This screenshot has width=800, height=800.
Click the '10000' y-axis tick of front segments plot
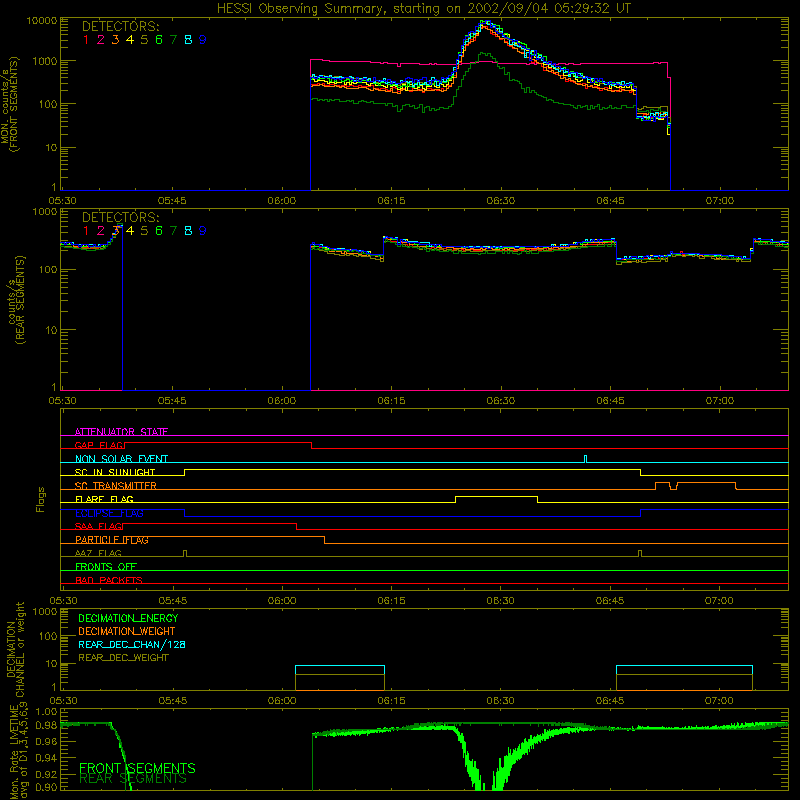pyautogui.click(x=42, y=21)
